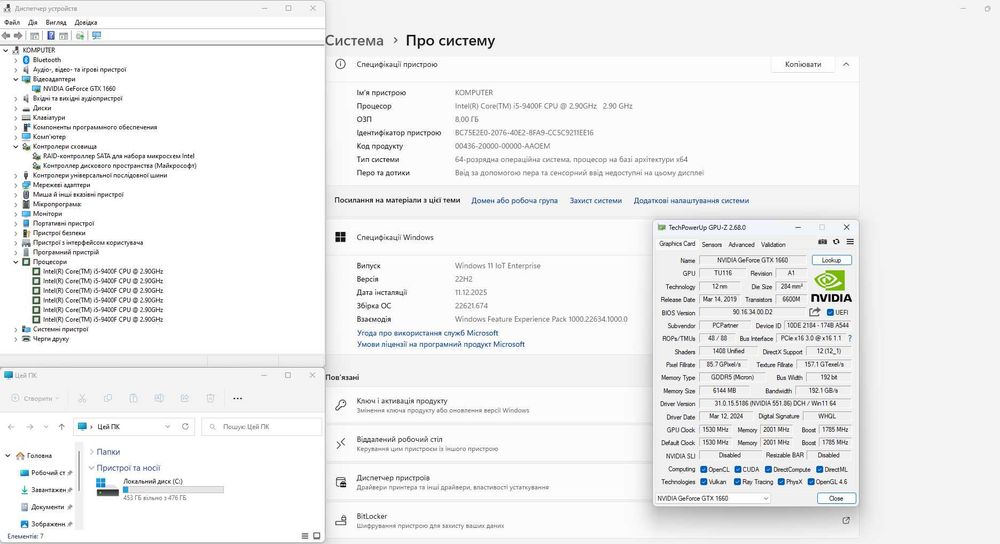Open Додаткові налаштування системи link
Screen dimensions: 1000x544
[x=691, y=200]
